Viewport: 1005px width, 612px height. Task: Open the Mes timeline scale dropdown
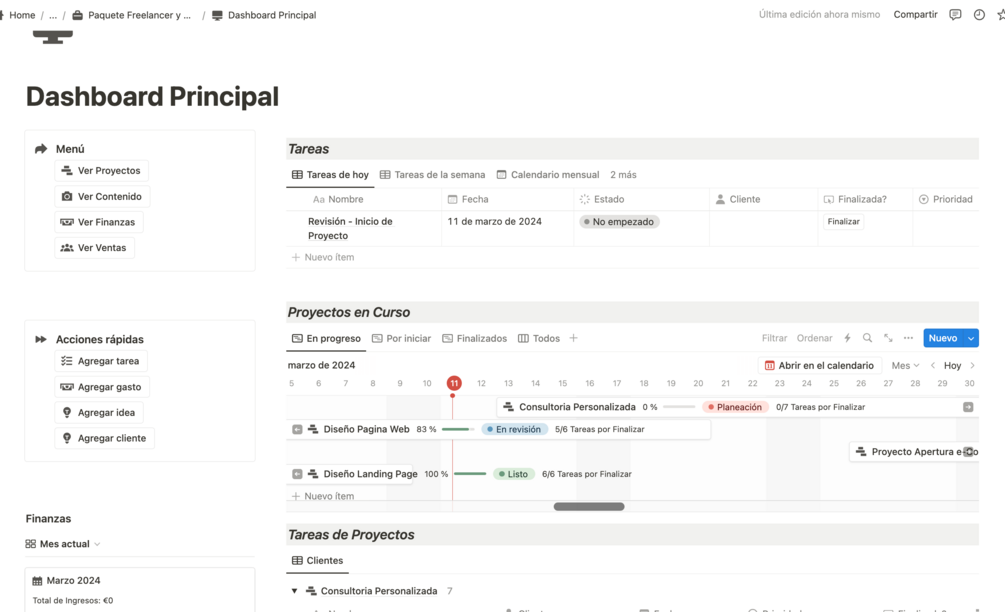pyautogui.click(x=905, y=365)
